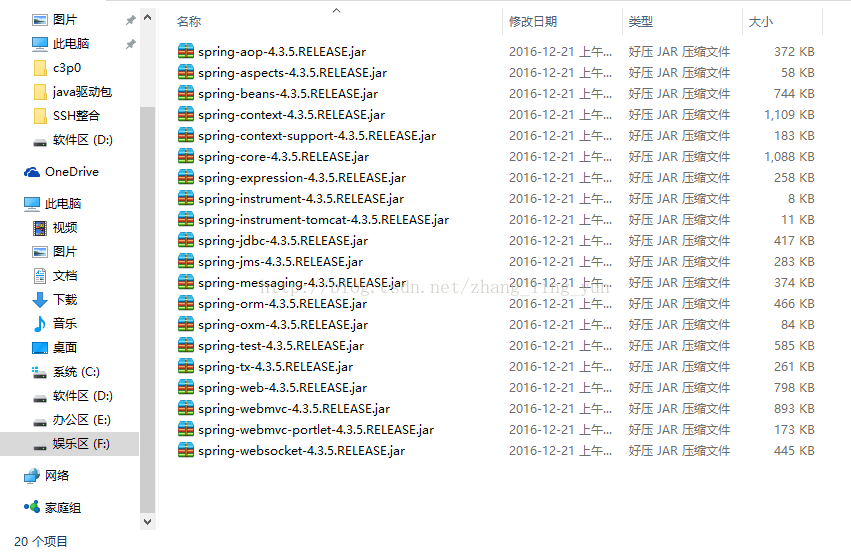Open 图片 library below 视频
This screenshot has width=851, height=552.
55,252
